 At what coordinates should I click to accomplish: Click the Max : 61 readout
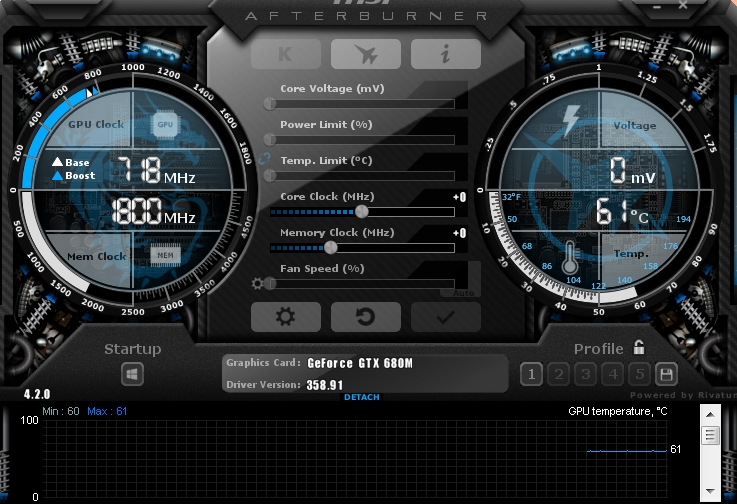(x=107, y=411)
